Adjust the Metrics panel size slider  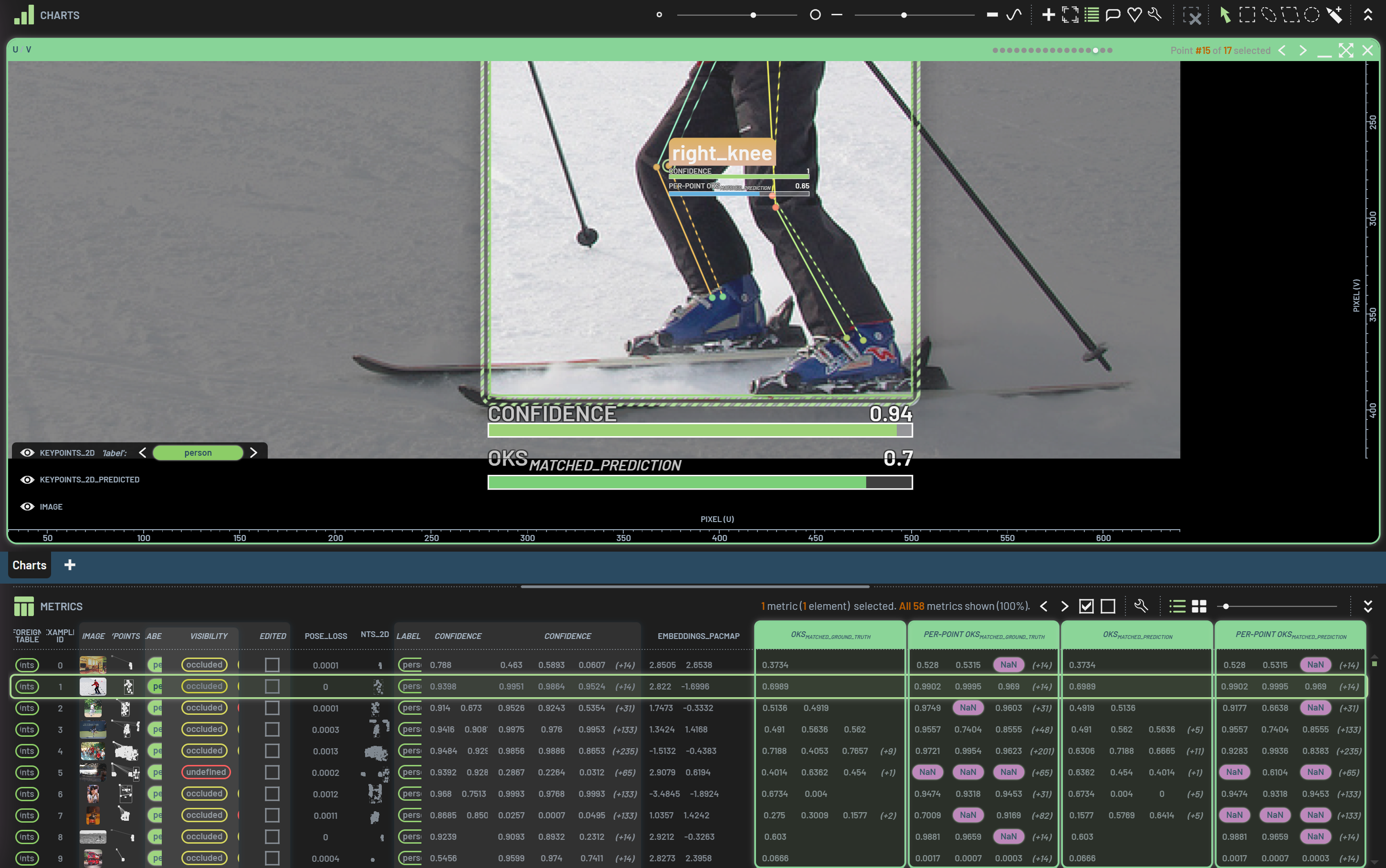coord(1226,606)
